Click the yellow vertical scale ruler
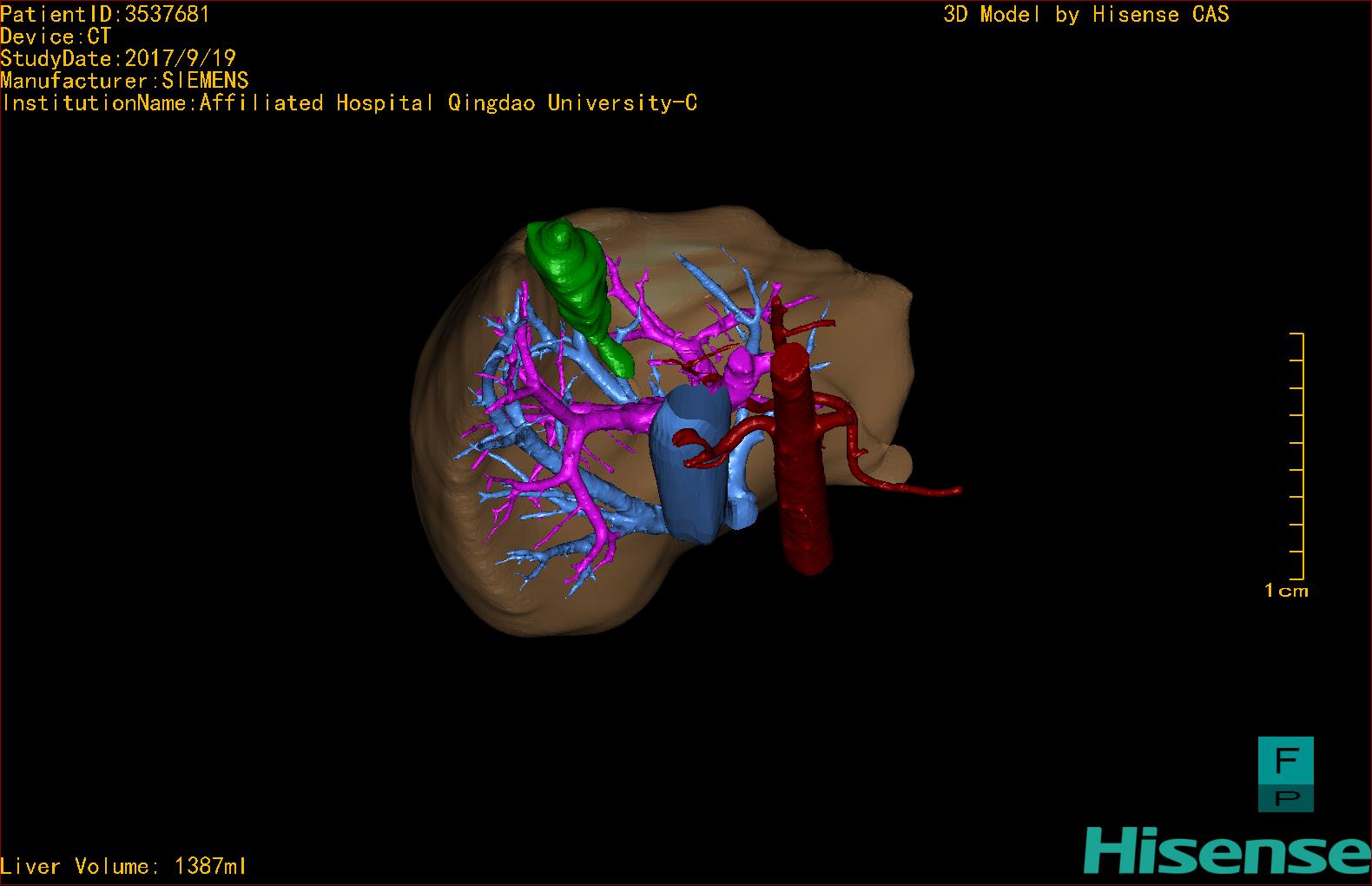Screen dimensions: 1372x886 (x=1297, y=455)
